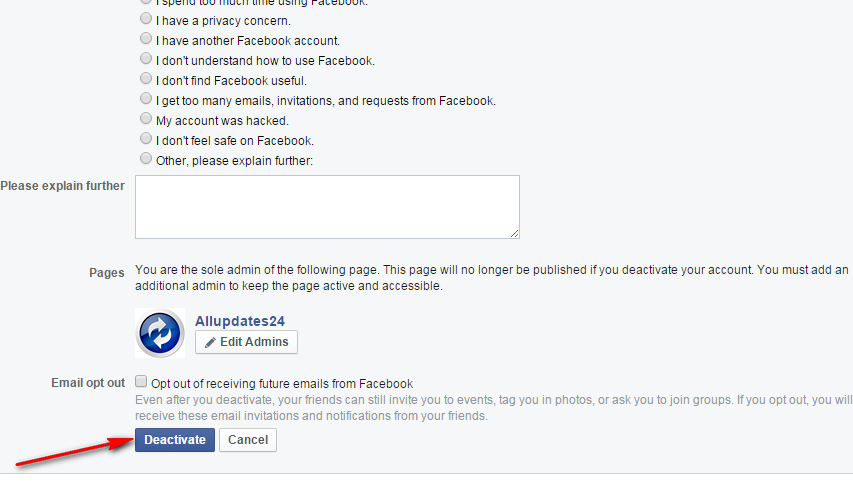Focus the "Please explain further" text box
This screenshot has height=490, width=853.
pos(327,207)
